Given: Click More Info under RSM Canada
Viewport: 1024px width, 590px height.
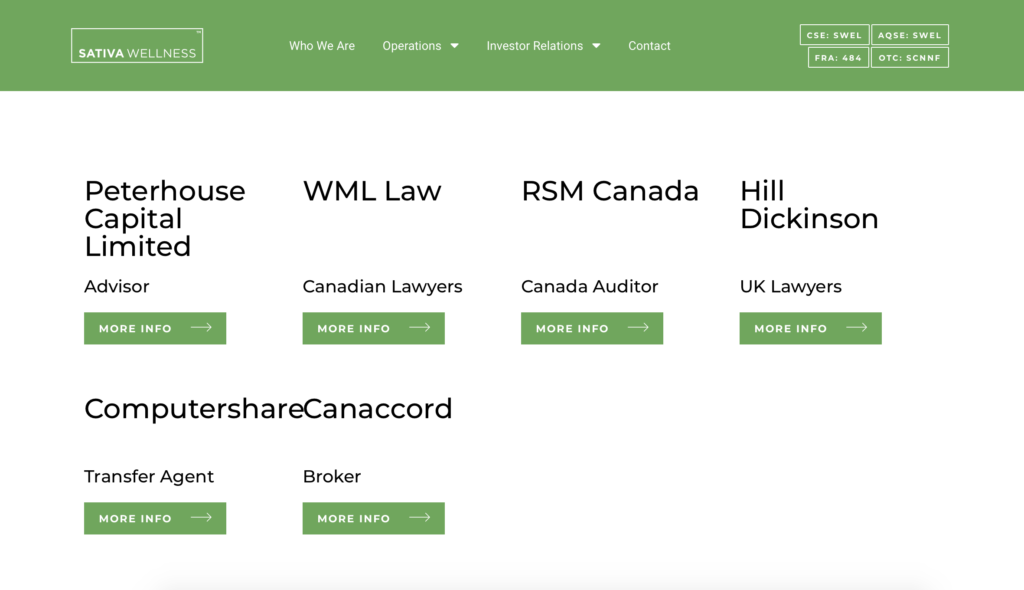Looking at the screenshot, I should pyautogui.click(x=592, y=328).
